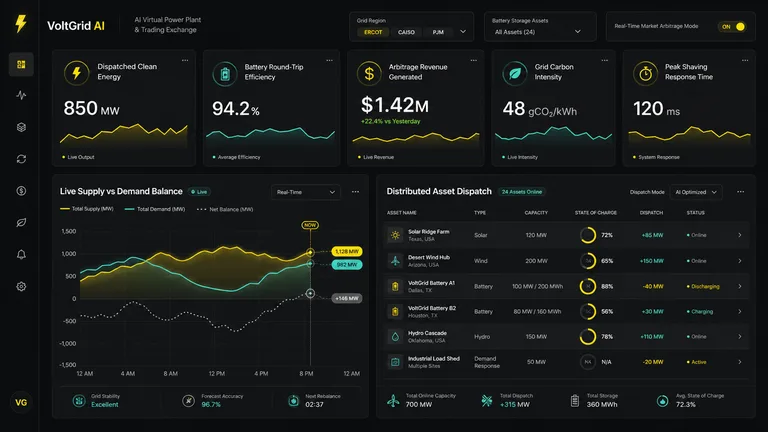The width and height of the screenshot is (768, 432).
Task: Click the Total Online Capacity turbine icon
Action: pyautogui.click(x=393, y=401)
